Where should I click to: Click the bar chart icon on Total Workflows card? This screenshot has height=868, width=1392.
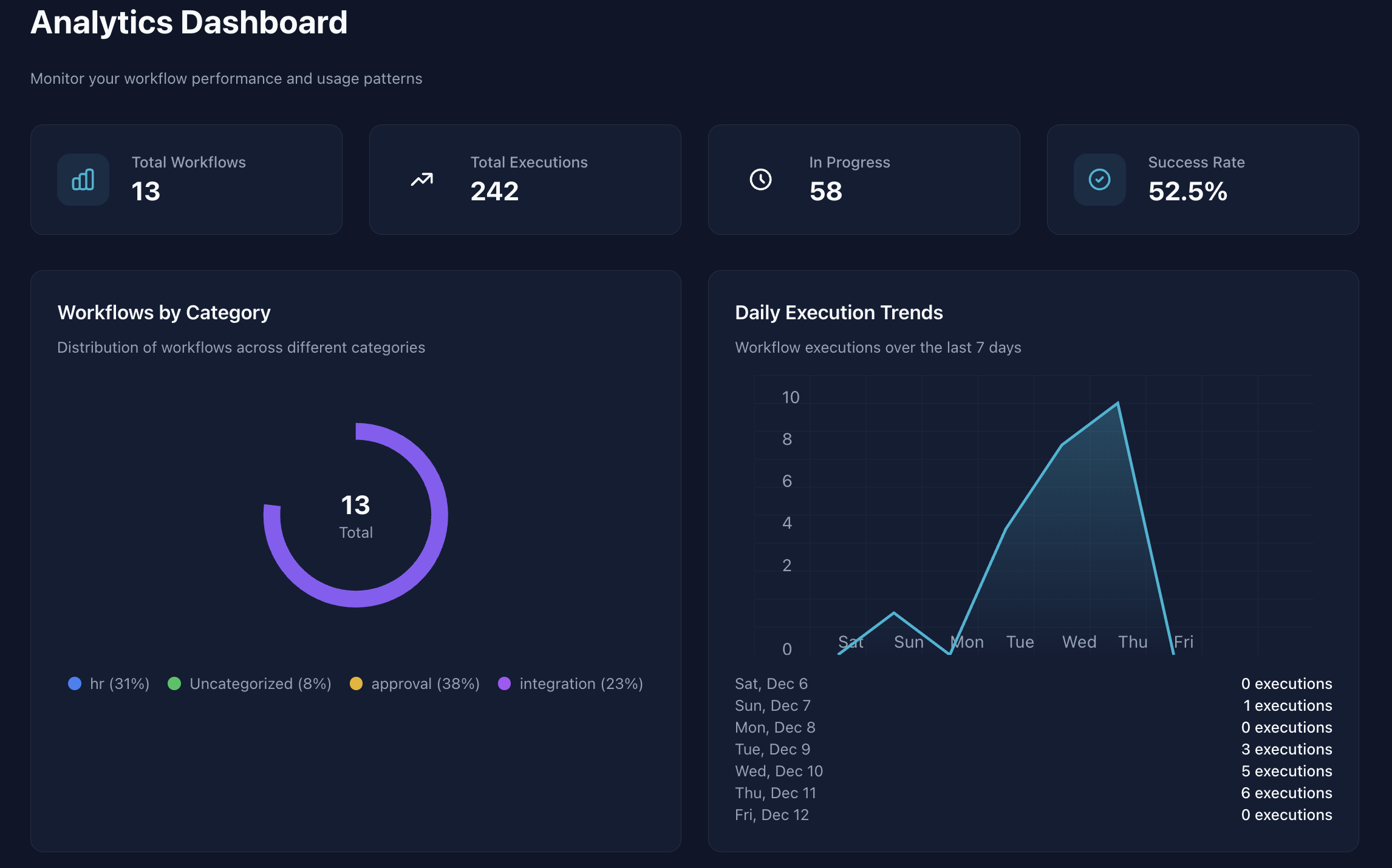tap(83, 180)
